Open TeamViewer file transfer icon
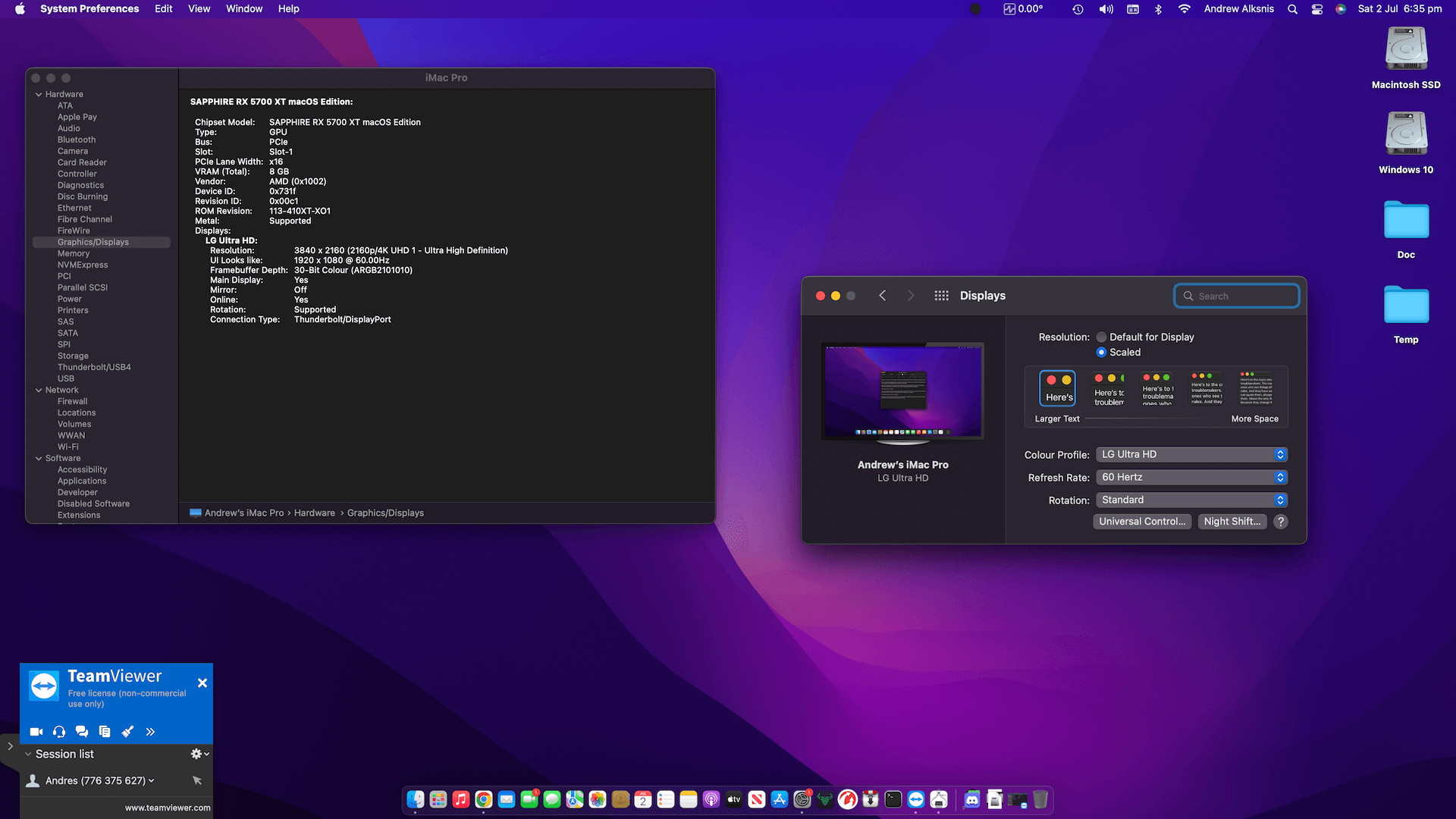This screenshot has width=1456, height=819. (x=104, y=731)
